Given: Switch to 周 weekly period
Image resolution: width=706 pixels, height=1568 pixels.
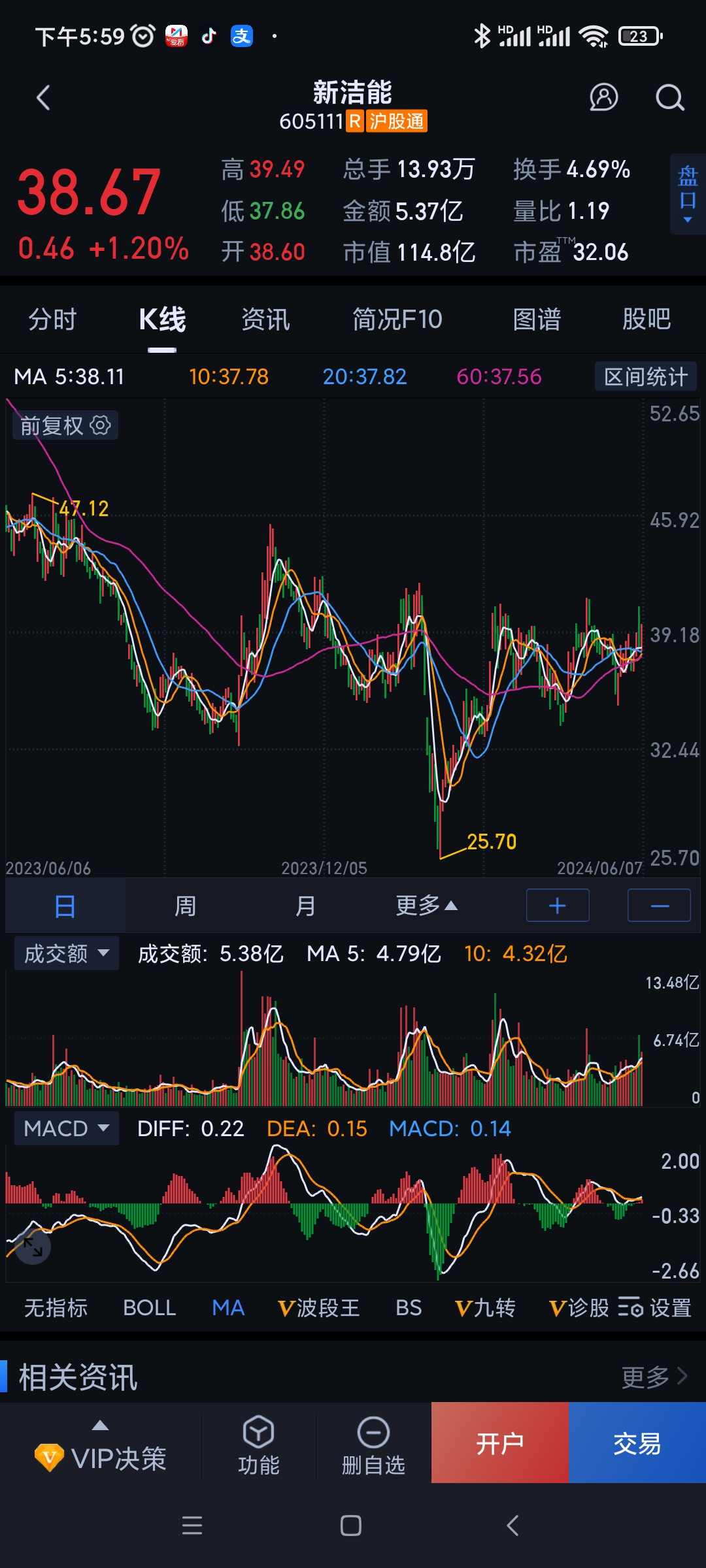Looking at the screenshot, I should coord(185,906).
